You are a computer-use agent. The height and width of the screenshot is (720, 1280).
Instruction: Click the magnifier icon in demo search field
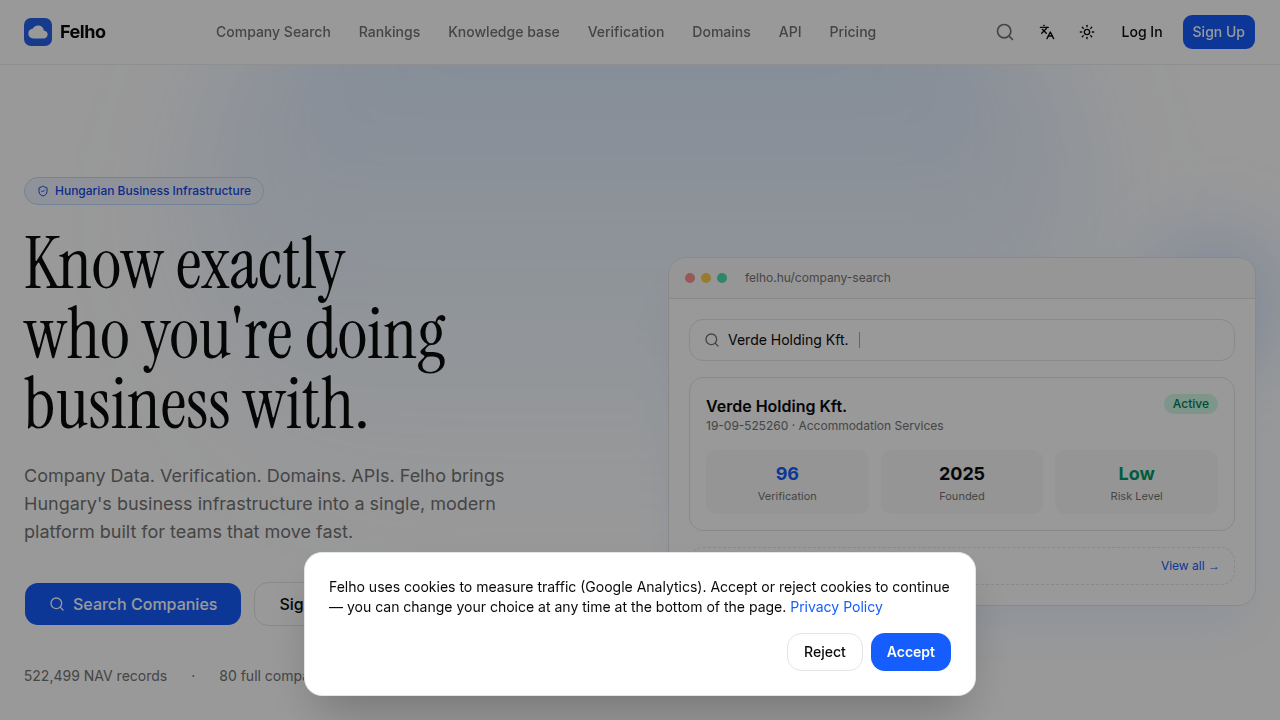[712, 340]
